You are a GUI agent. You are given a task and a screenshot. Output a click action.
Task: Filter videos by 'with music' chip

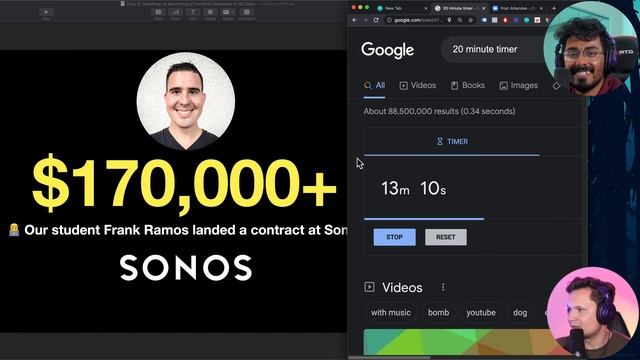(391, 313)
